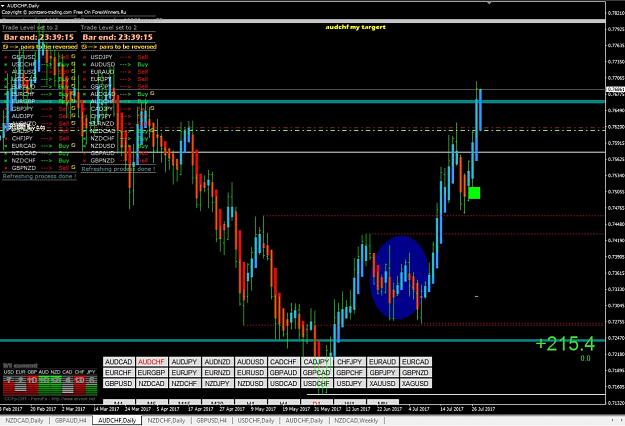Open the window menu arrow beside AUDCHF,Daily title
This screenshot has height=426, width=625.
point(3,6)
